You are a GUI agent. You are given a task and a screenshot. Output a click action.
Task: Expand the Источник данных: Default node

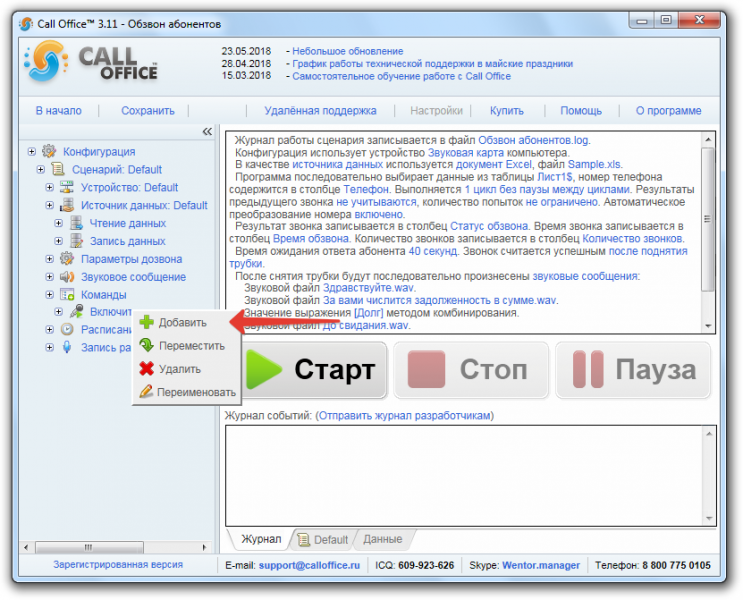[49, 205]
